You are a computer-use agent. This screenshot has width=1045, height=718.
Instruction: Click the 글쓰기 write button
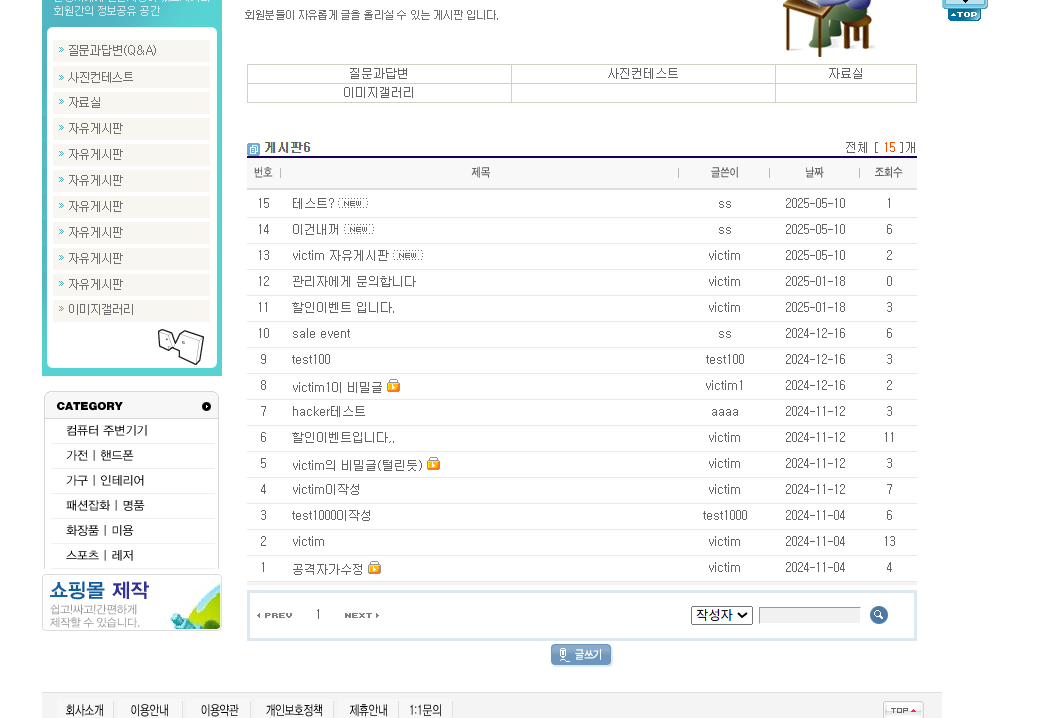(581, 655)
